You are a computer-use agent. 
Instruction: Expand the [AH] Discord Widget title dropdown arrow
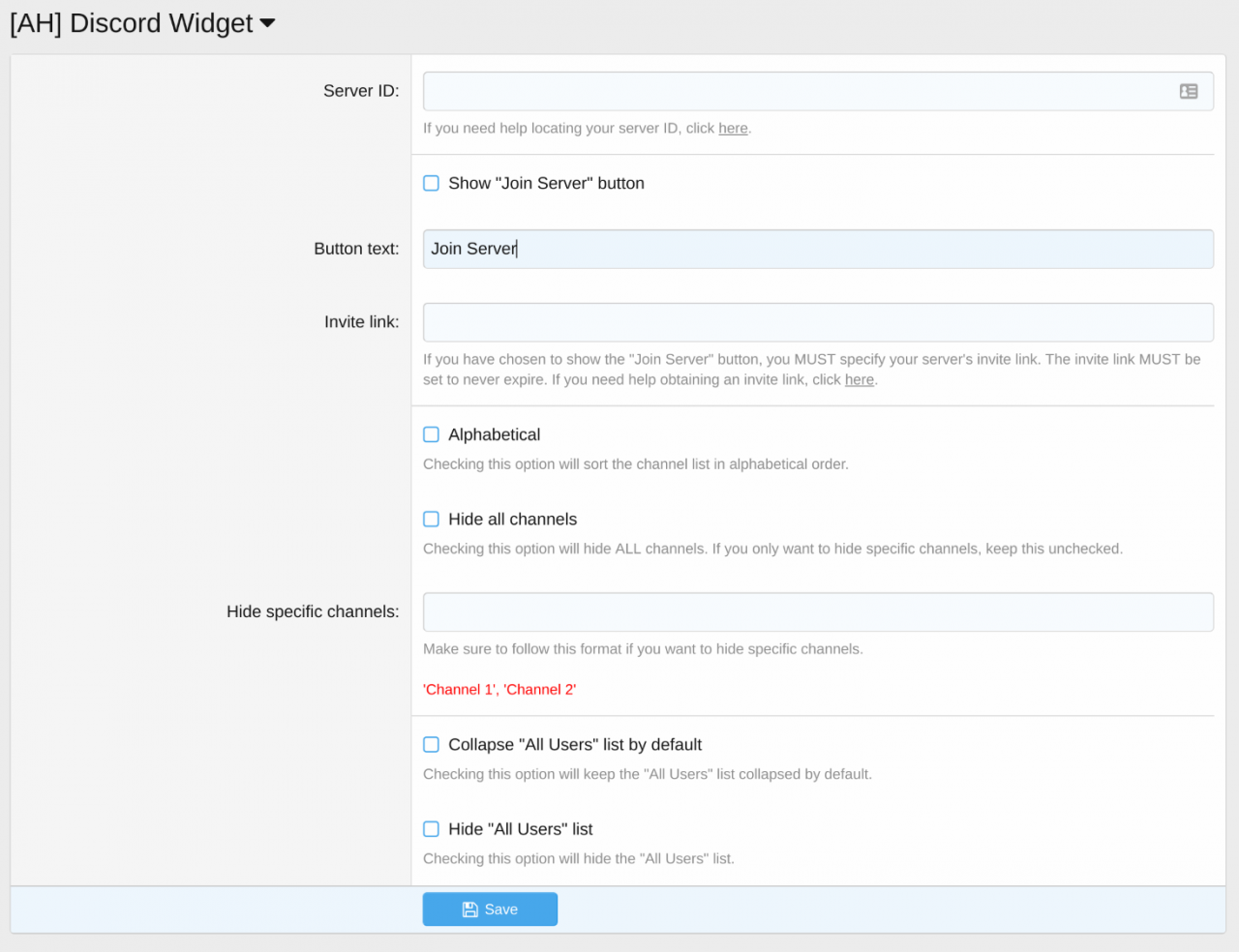tap(268, 23)
